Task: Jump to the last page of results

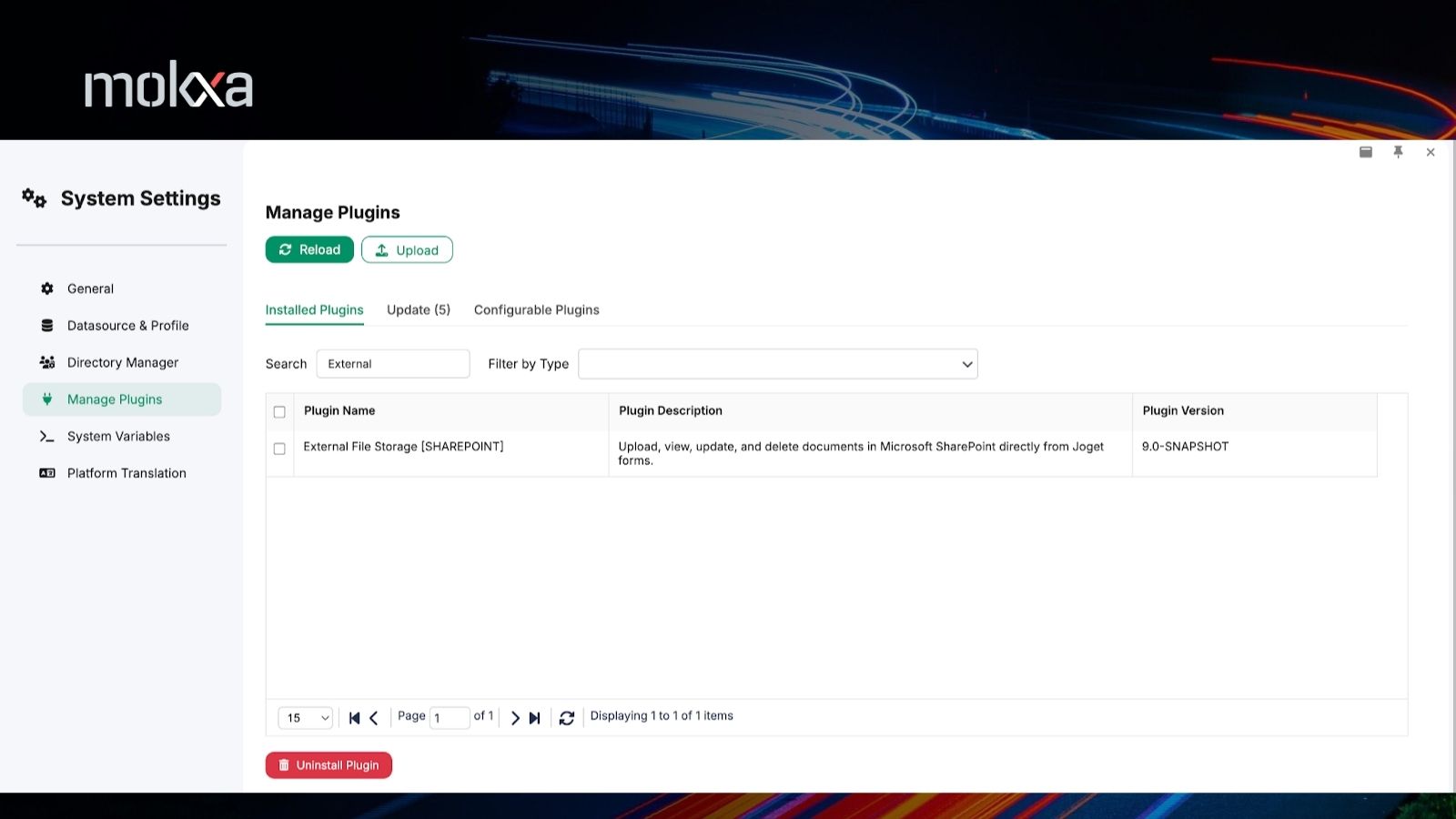Action: (535, 718)
